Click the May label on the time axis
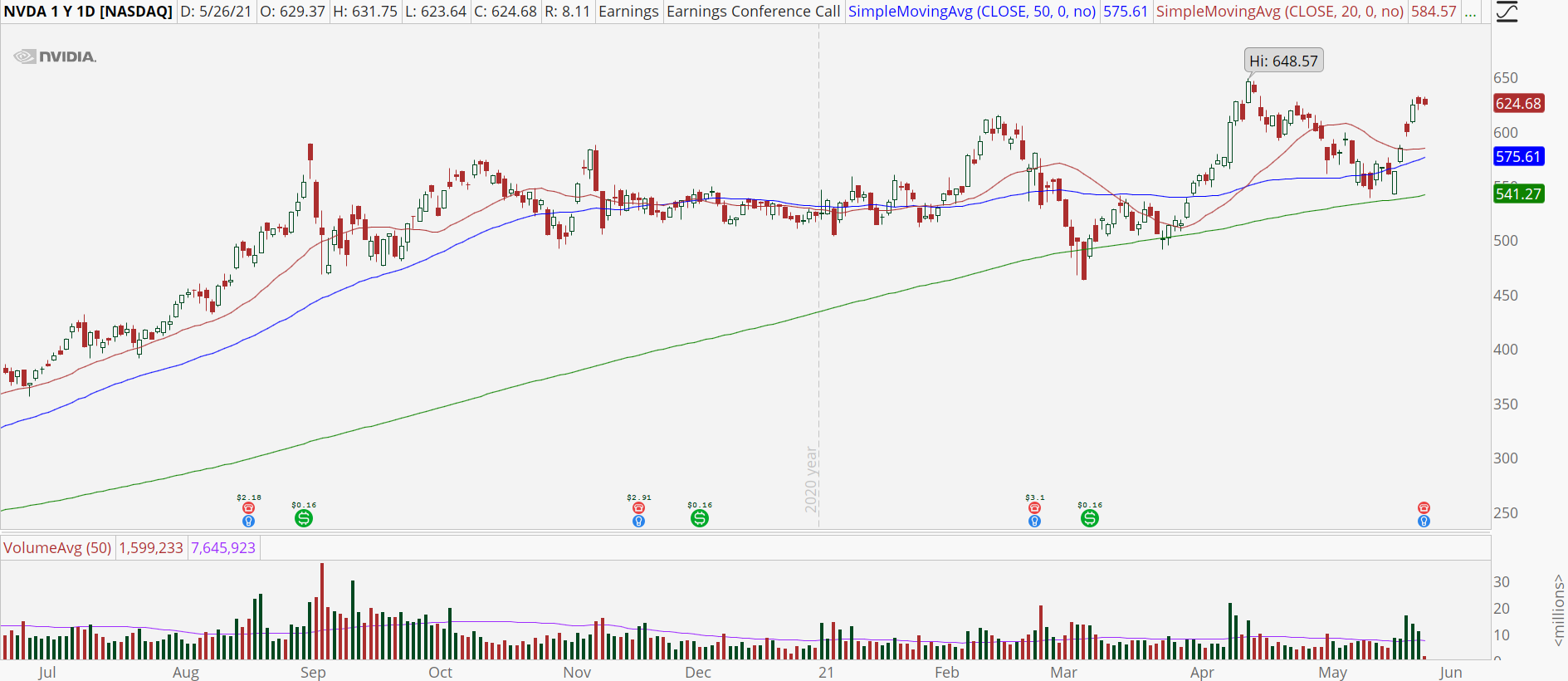The height and width of the screenshot is (681, 1568). pyautogui.click(x=1333, y=672)
